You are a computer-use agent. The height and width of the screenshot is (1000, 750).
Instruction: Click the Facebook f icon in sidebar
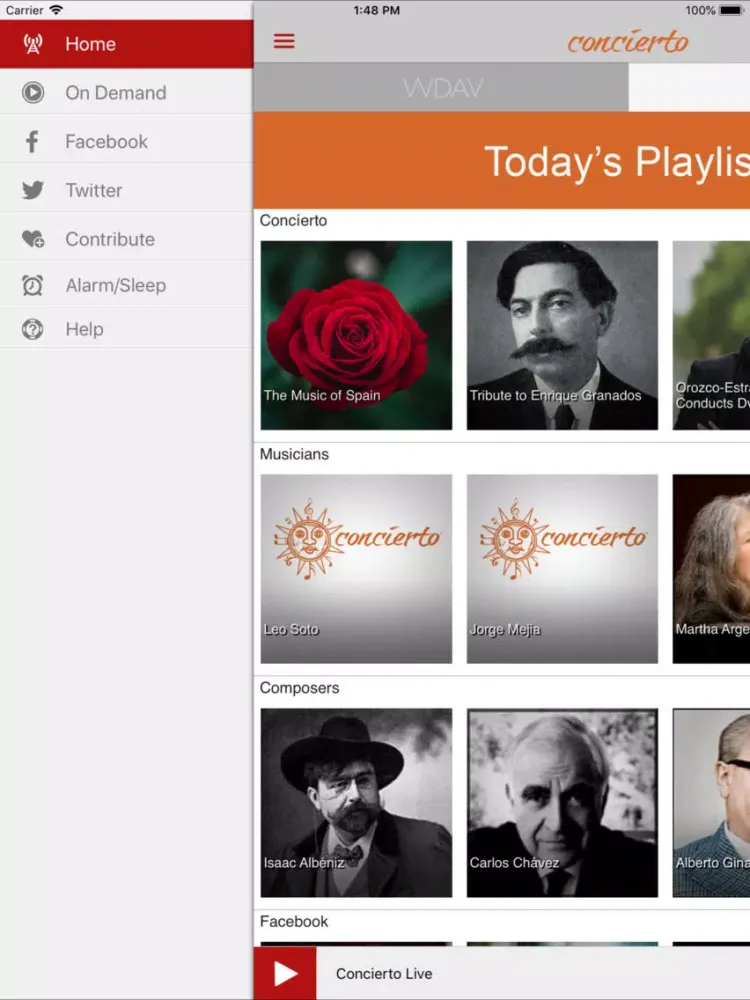coord(32,141)
